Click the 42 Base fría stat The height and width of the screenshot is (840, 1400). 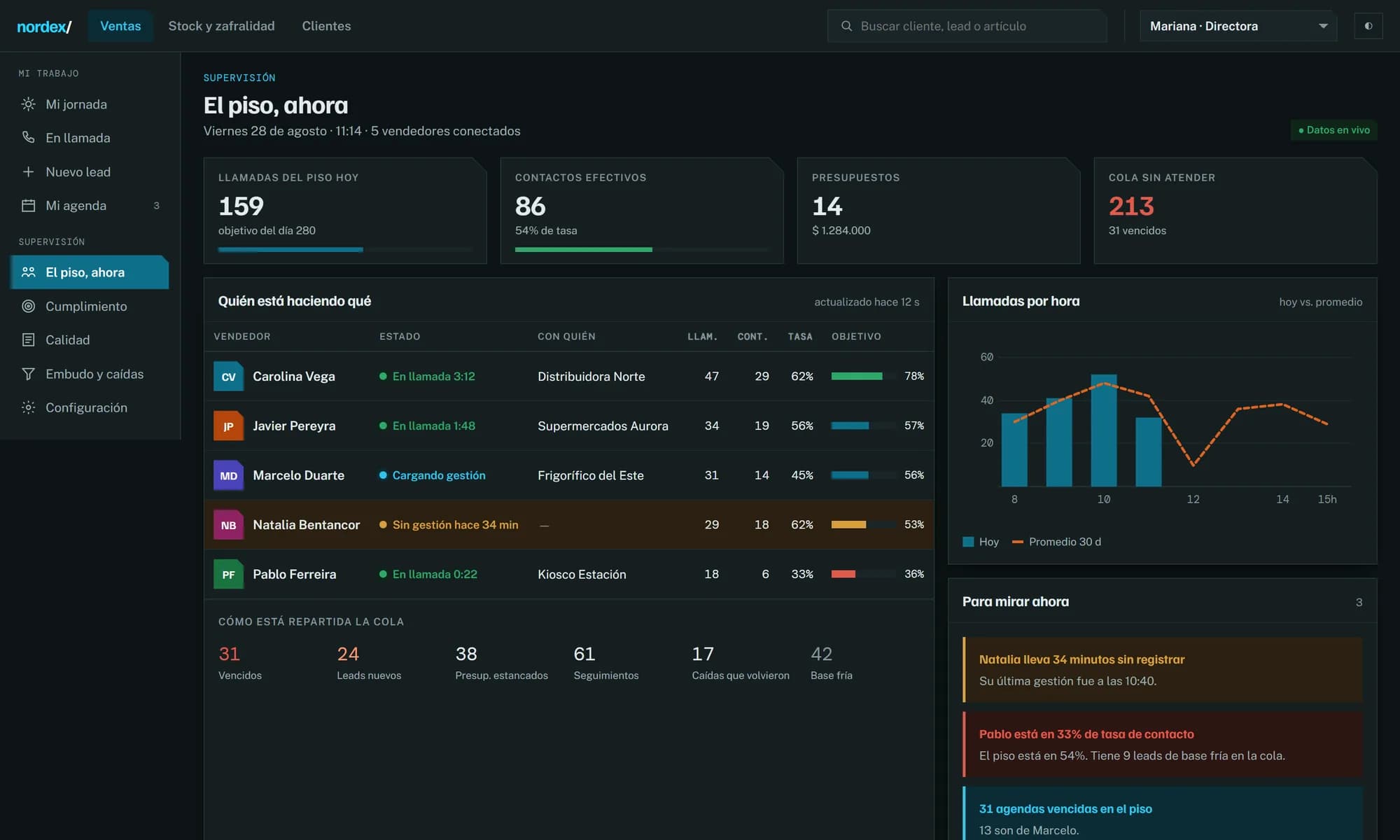[832, 662]
